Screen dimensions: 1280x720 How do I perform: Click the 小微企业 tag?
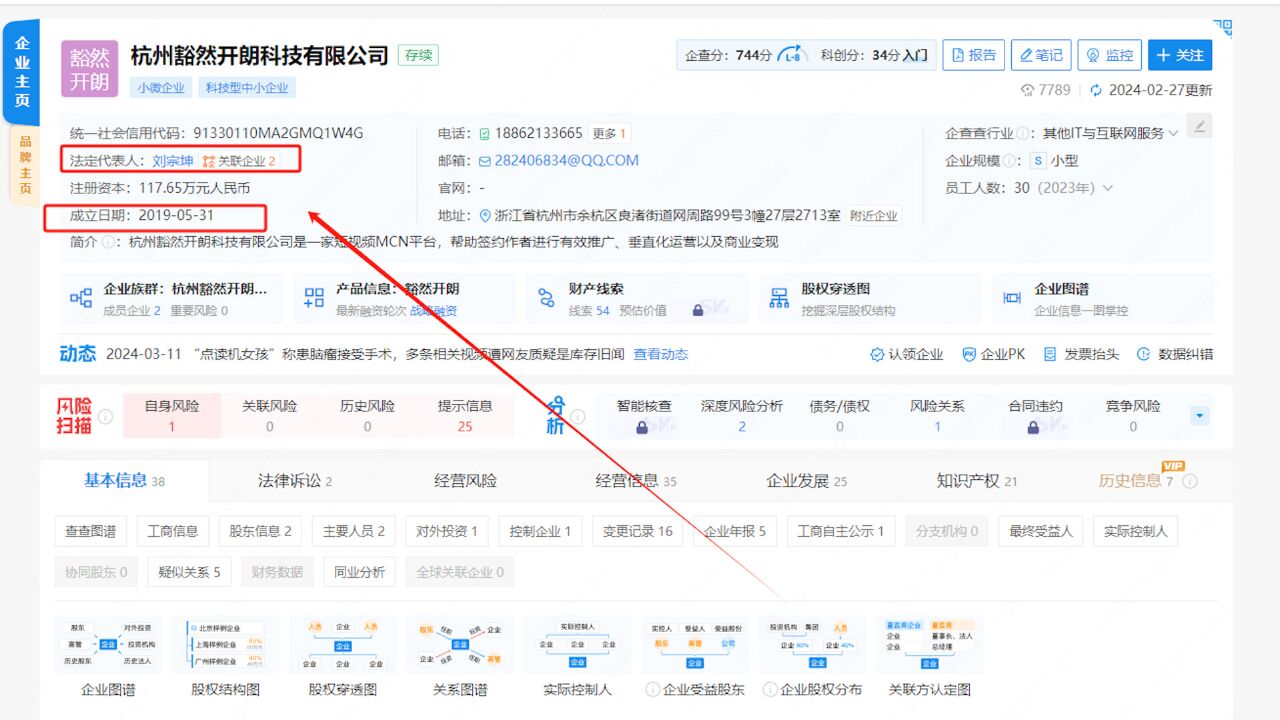coord(161,88)
